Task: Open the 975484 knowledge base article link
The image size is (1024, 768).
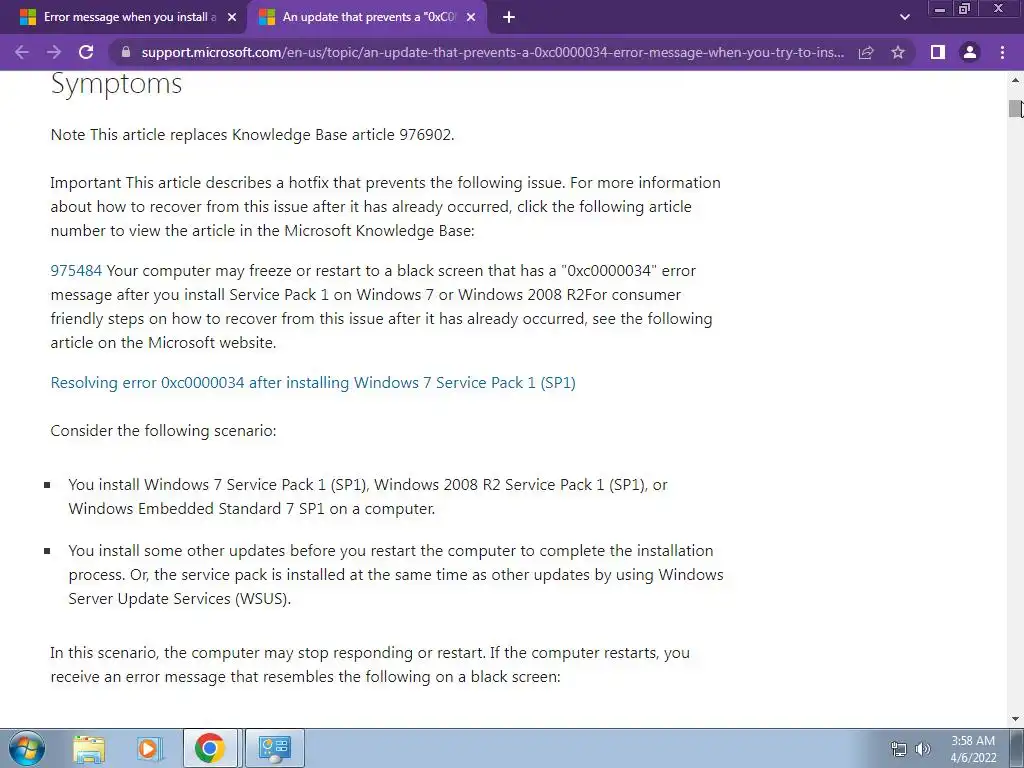Action: tap(76, 271)
